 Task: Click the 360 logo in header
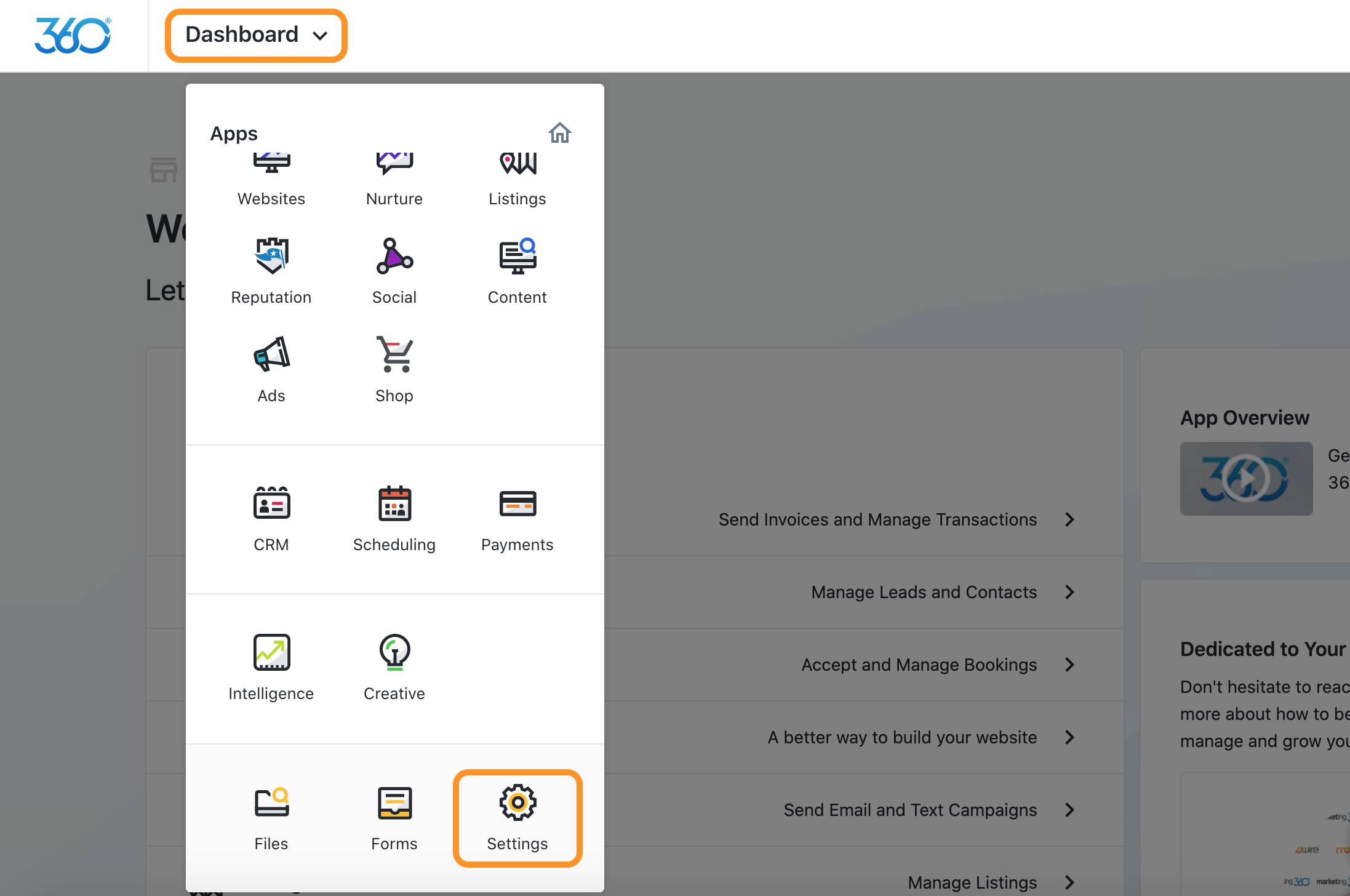[x=73, y=35]
